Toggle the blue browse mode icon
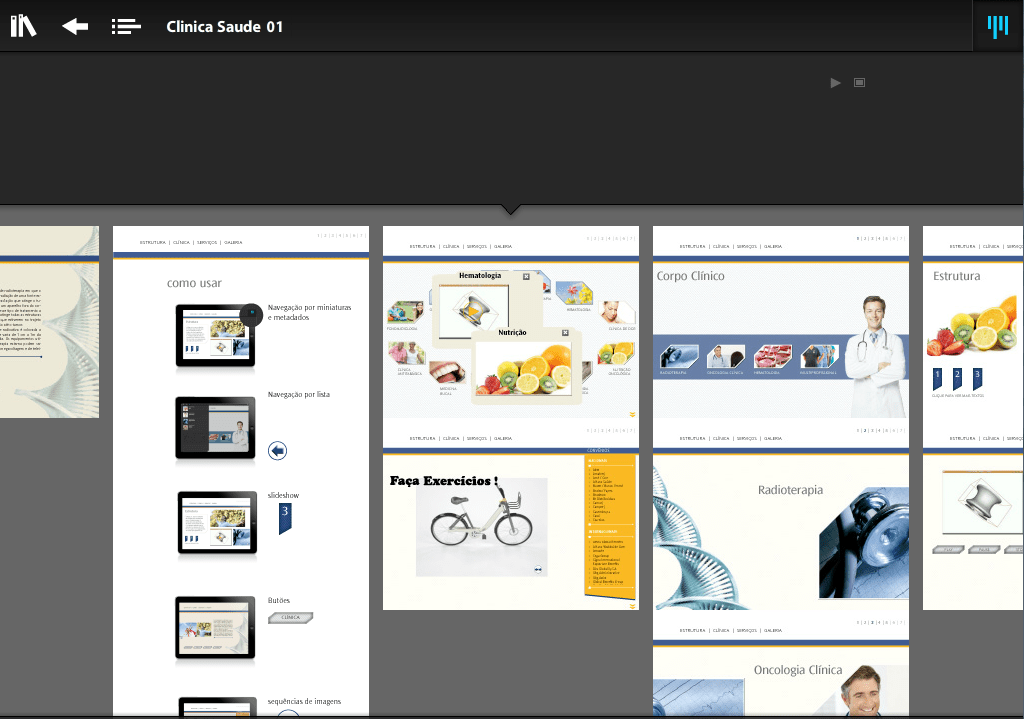Viewport: 1024px width, 719px height. [x=997, y=26]
